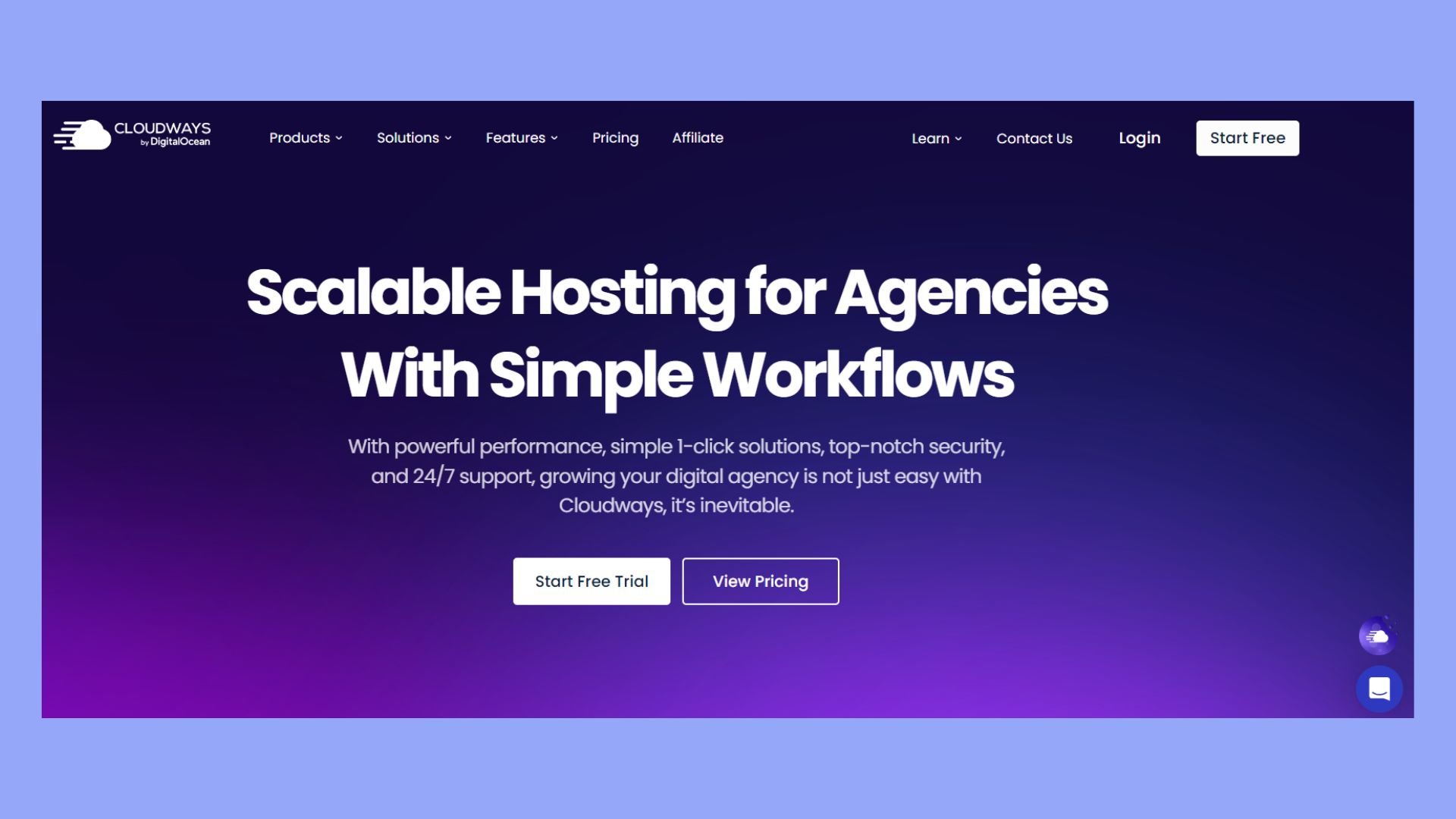Click the Login link
Image resolution: width=1456 pixels, height=819 pixels.
1139,138
